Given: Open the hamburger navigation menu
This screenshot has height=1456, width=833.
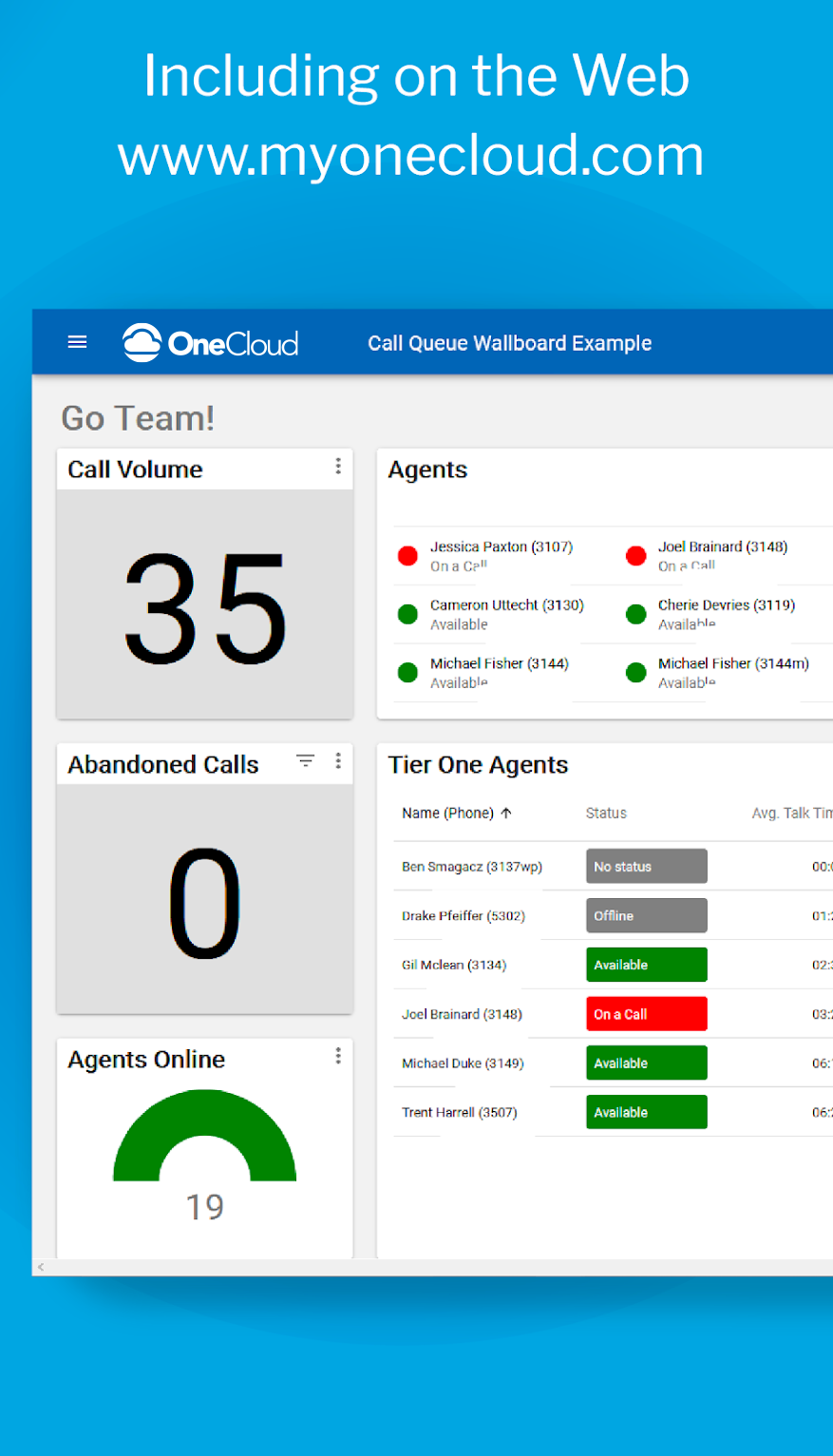Looking at the screenshot, I should 78,342.
